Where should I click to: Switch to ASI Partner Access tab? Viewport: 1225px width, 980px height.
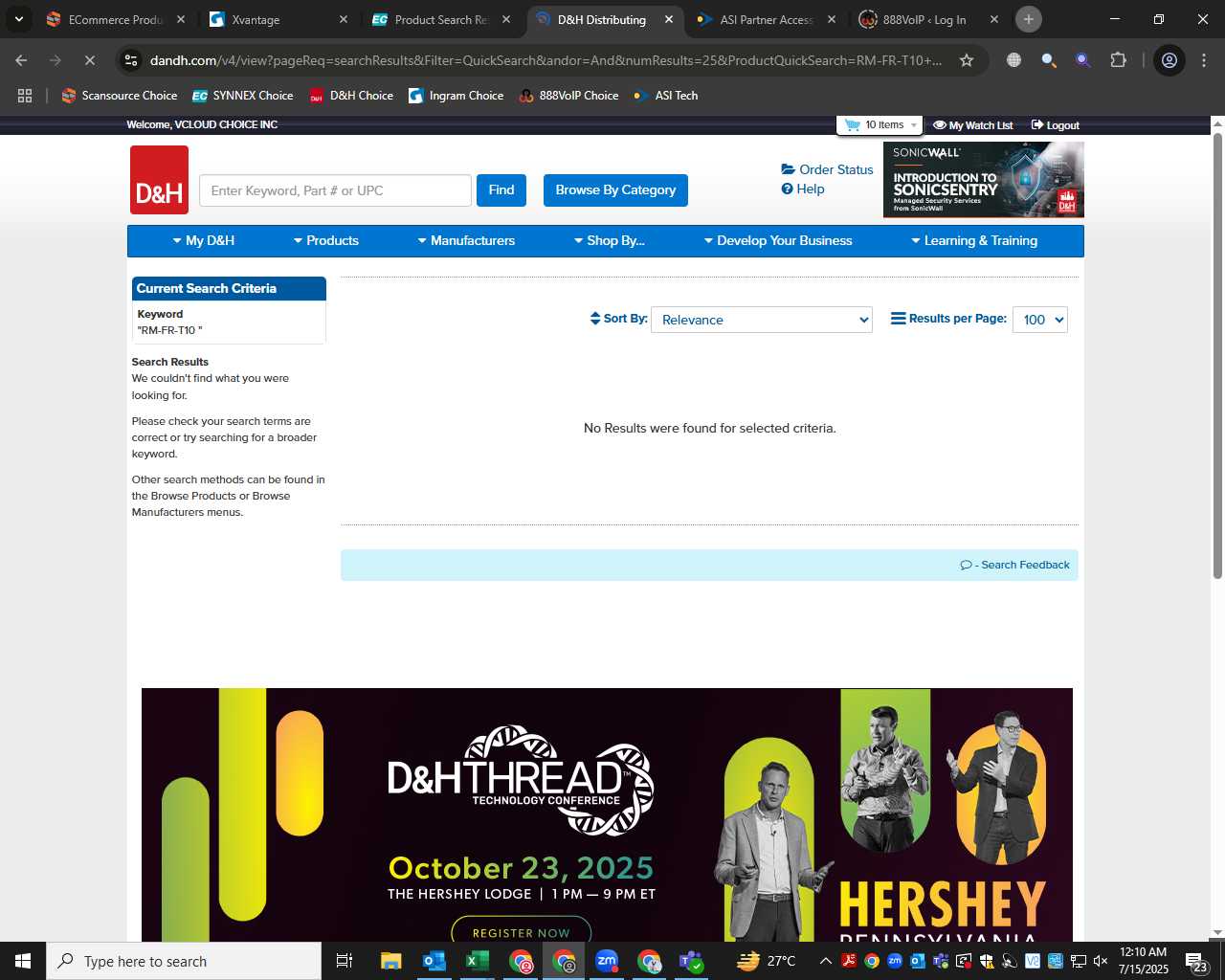click(768, 19)
